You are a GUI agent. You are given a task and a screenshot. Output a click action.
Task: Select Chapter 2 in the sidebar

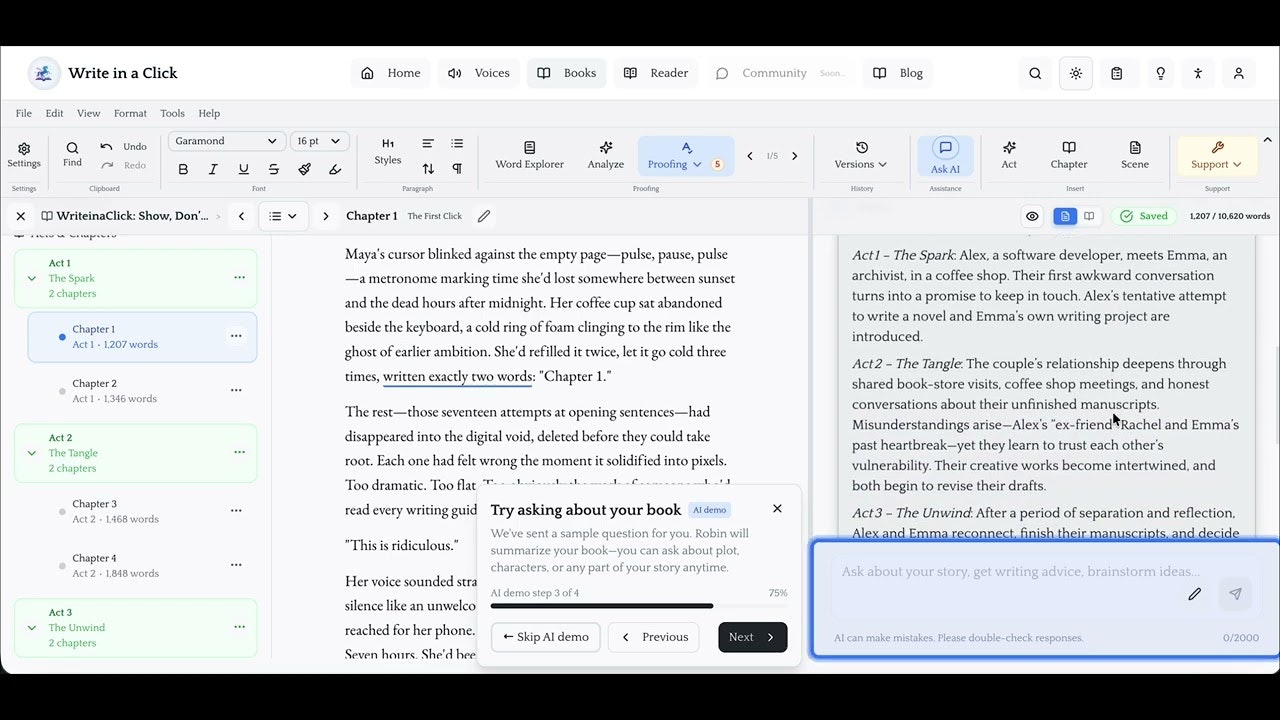(x=142, y=390)
